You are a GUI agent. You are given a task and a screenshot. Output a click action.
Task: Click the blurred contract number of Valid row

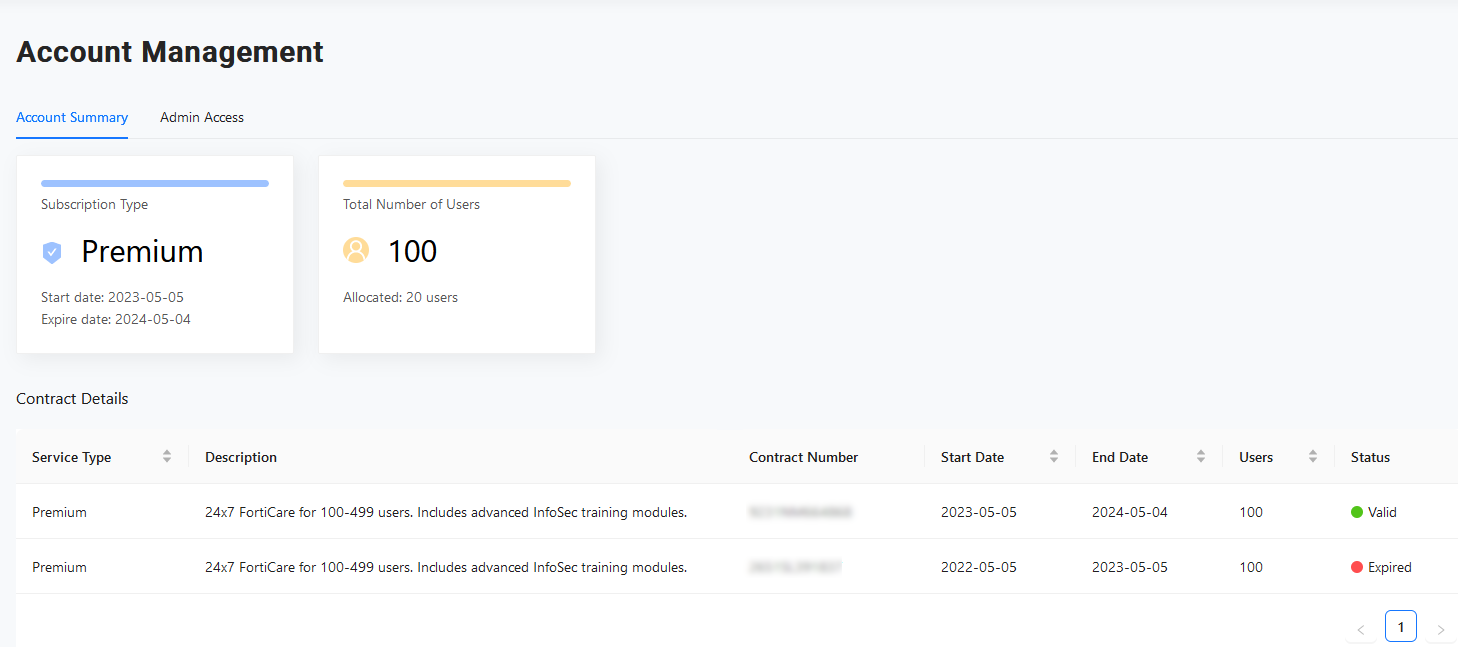(800, 512)
